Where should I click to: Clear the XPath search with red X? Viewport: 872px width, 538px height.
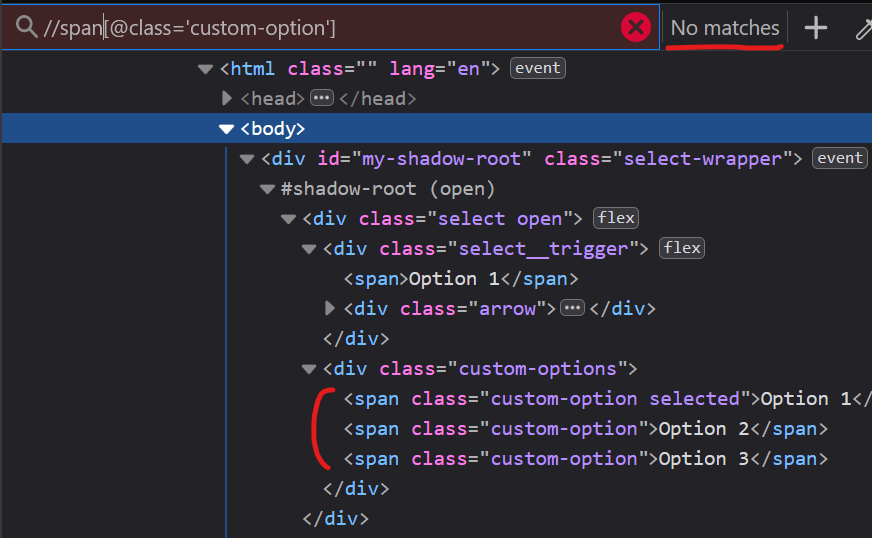click(635, 28)
